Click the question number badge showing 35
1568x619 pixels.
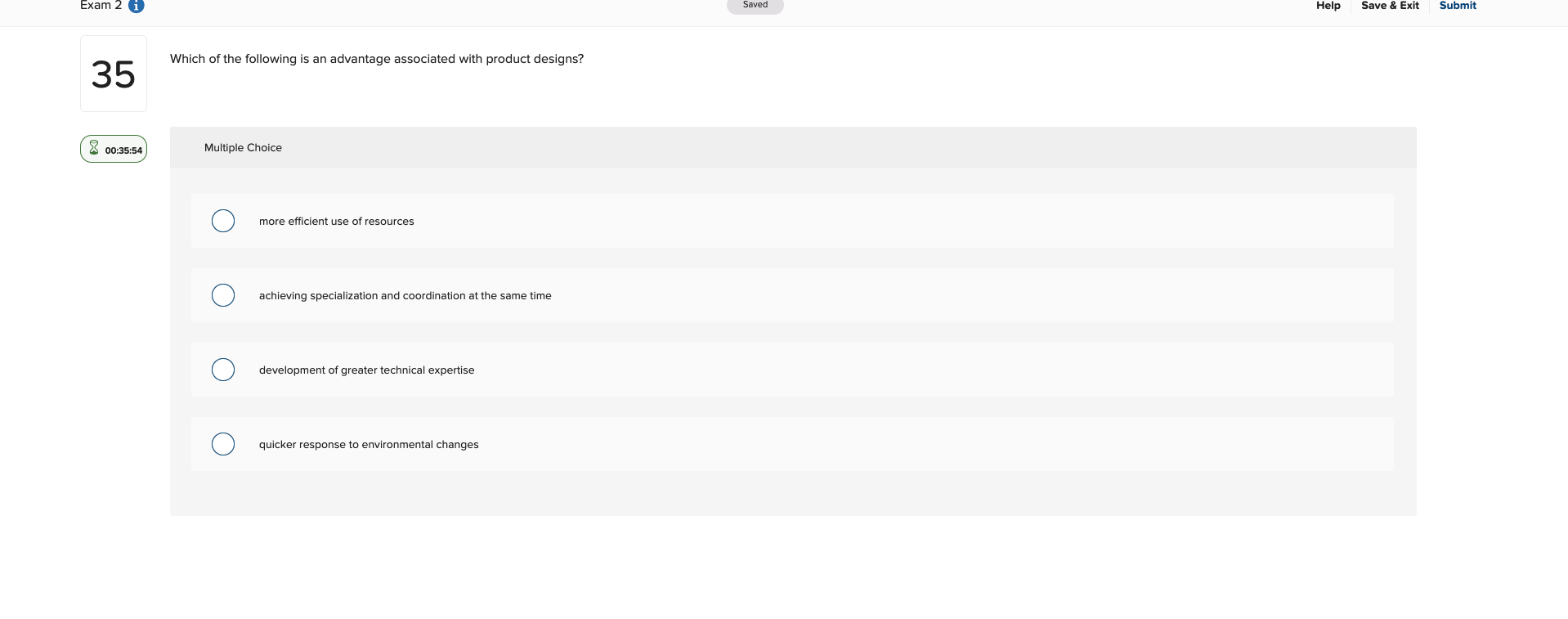click(113, 74)
